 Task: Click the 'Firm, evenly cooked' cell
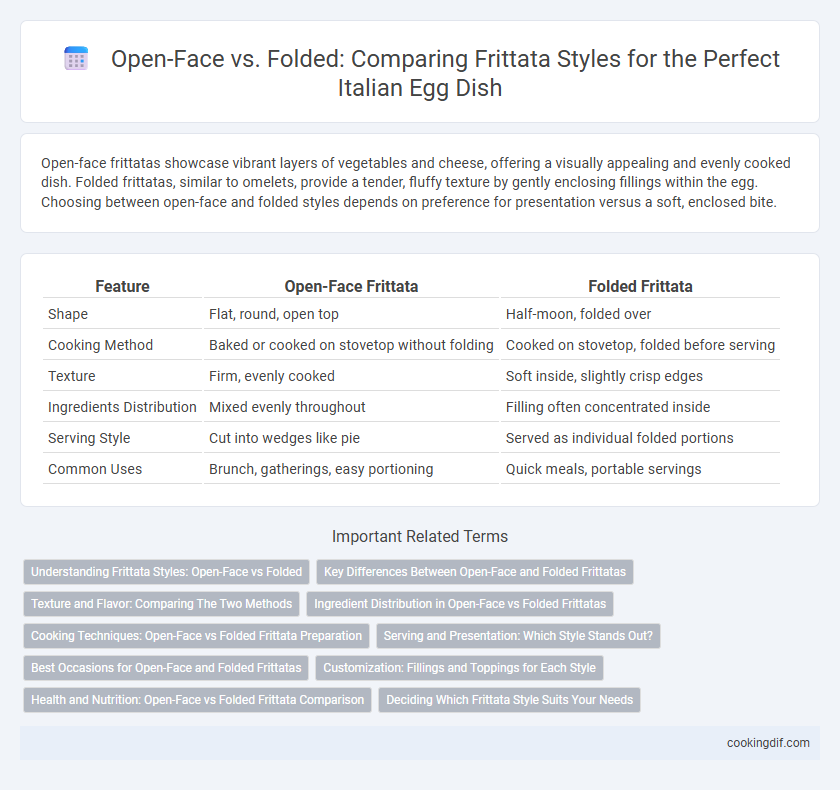(x=351, y=376)
